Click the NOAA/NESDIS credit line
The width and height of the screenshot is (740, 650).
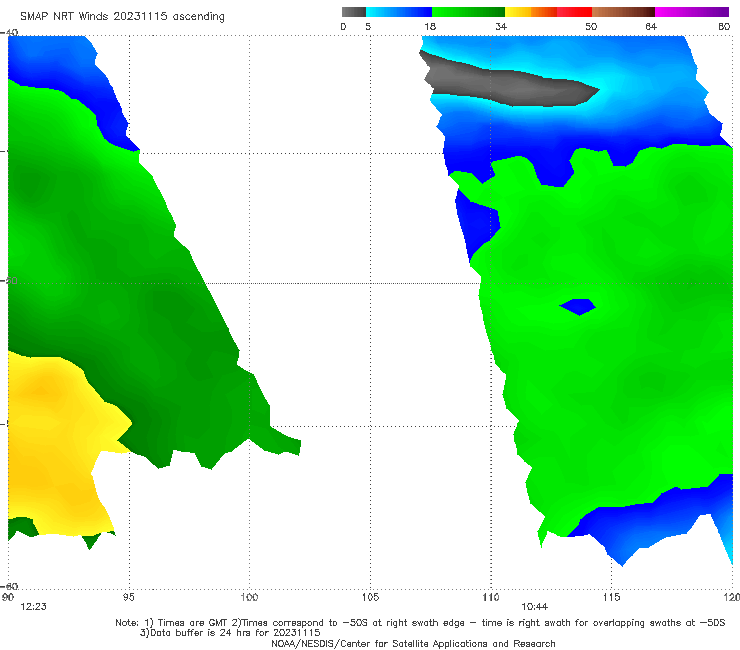pyautogui.click(x=413, y=644)
